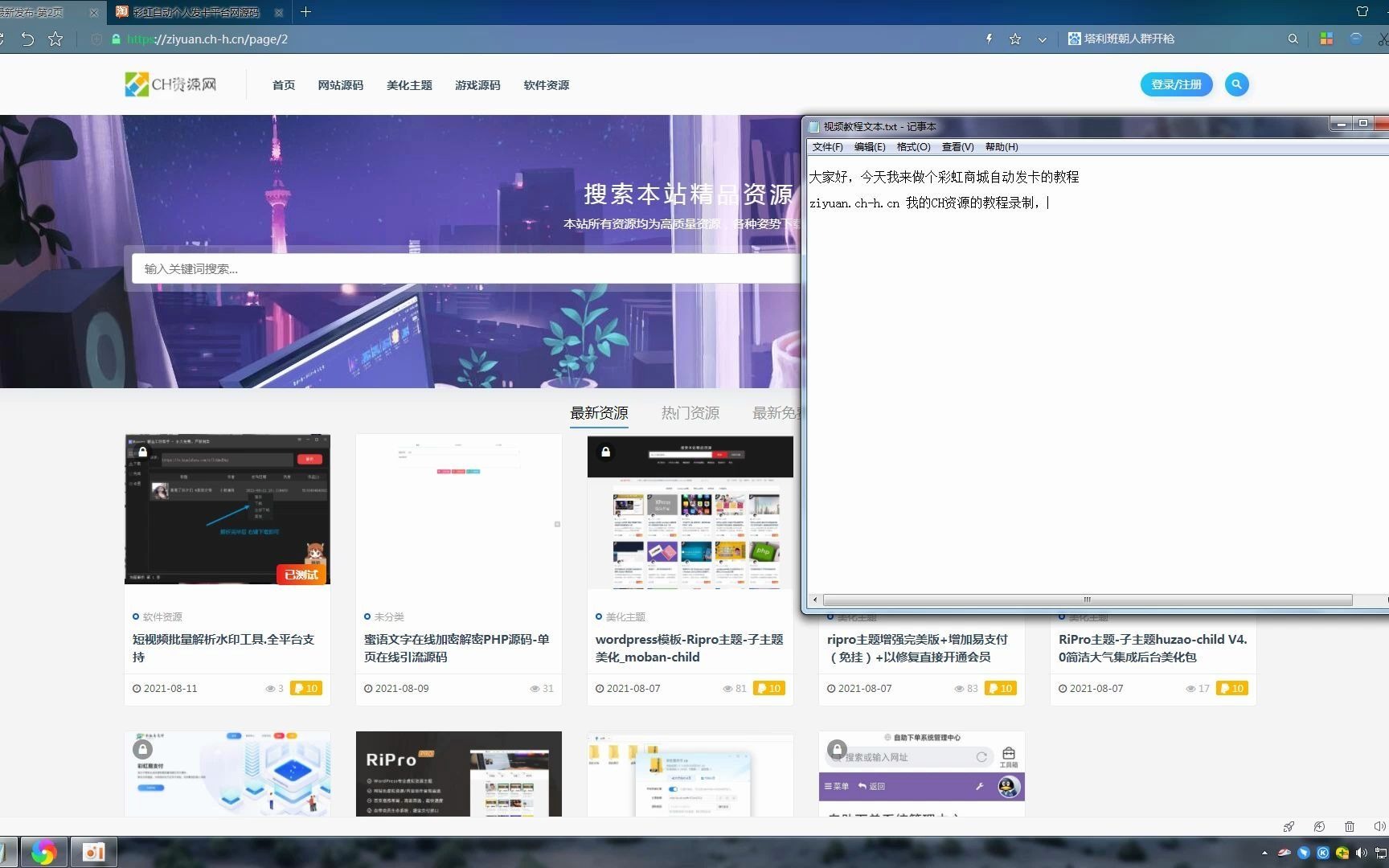Click the leaf-plus icon in the browser status bar
Screen dimensions: 1389x868
pyautogui.click(x=1319, y=826)
